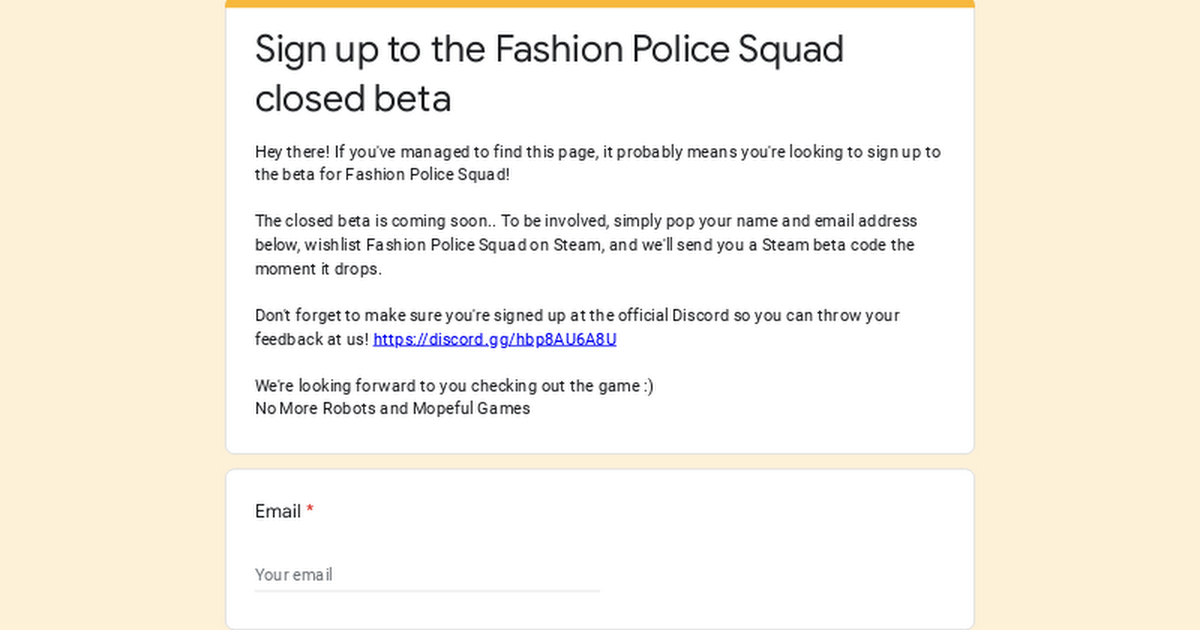The height and width of the screenshot is (630, 1200).
Task: Focus the Your email input field
Action: pos(426,575)
